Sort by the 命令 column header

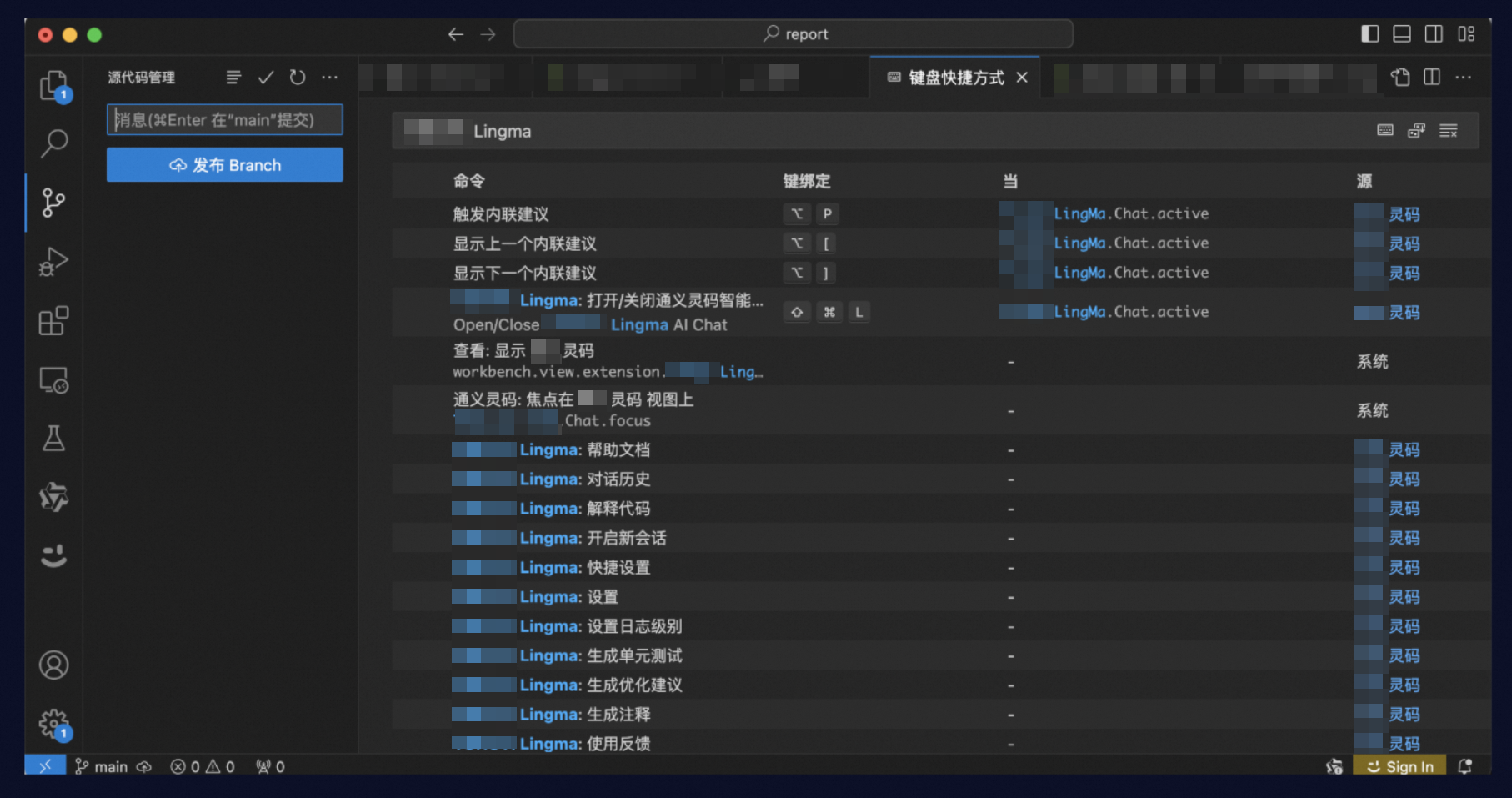click(468, 181)
